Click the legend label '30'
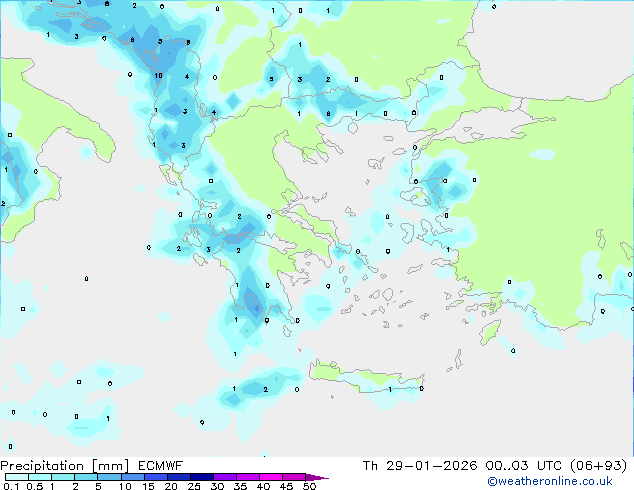634x490 pixels. coord(217,486)
